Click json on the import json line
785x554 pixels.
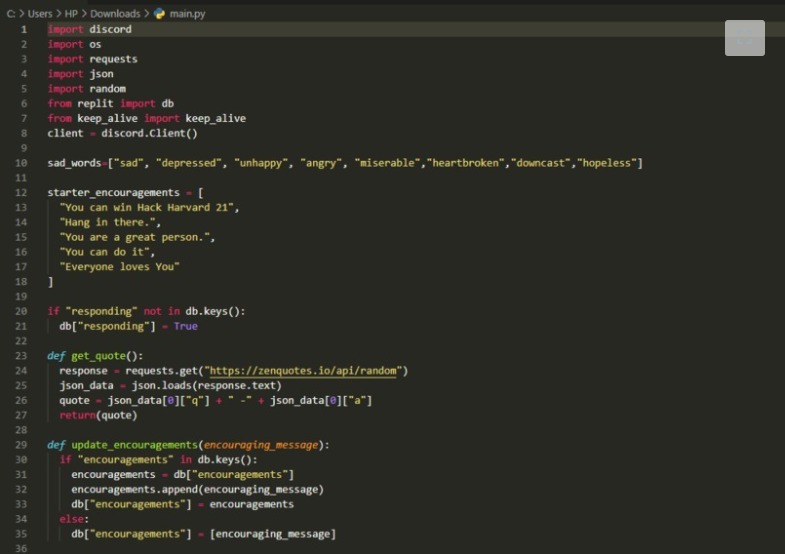pos(101,74)
